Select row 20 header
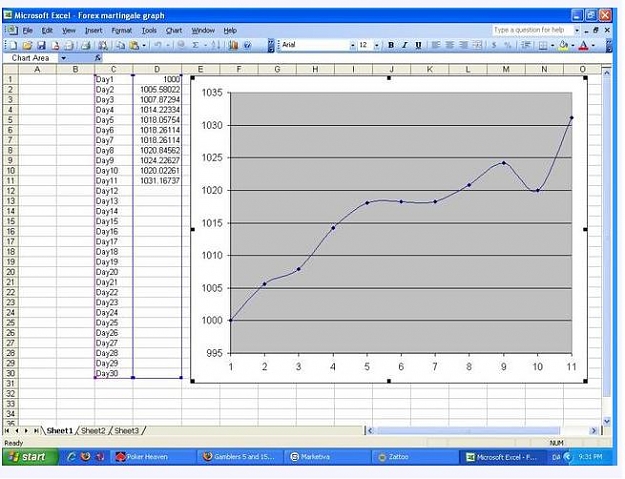Image resolution: width=625 pixels, height=479 pixels. coord(10,272)
